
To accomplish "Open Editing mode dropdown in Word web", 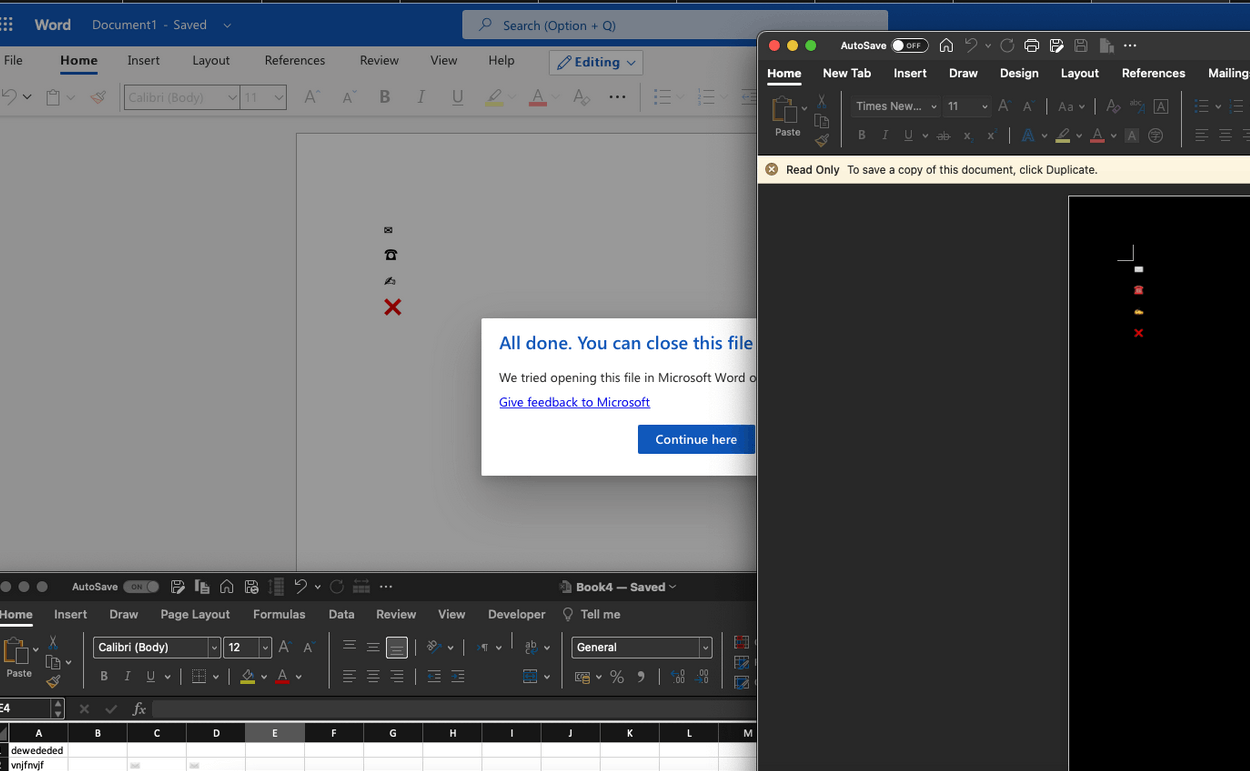I will pyautogui.click(x=596, y=62).
